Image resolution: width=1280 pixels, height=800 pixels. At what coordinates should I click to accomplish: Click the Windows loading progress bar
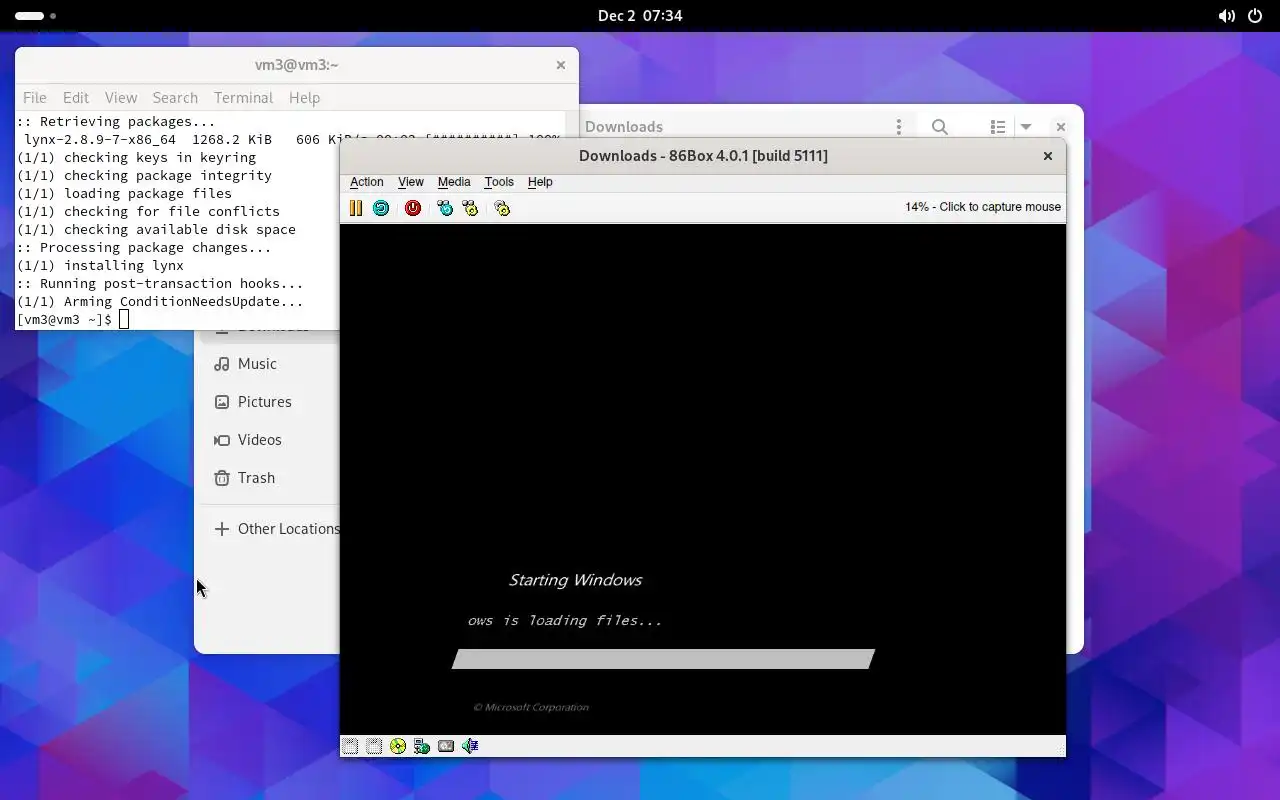(x=663, y=659)
